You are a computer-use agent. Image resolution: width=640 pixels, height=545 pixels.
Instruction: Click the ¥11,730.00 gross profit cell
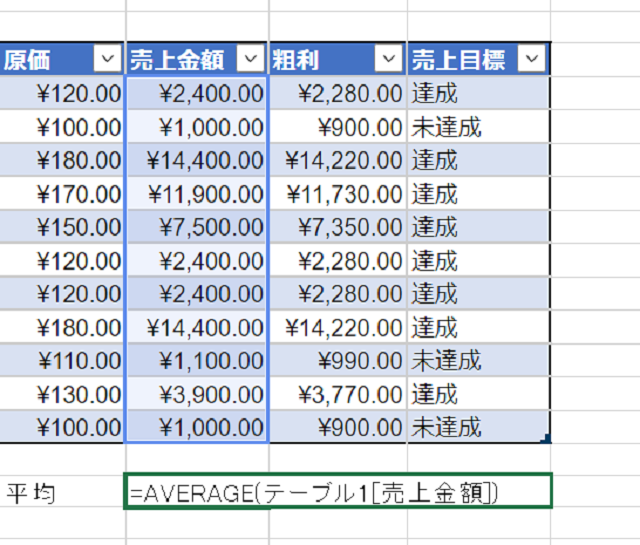click(338, 194)
